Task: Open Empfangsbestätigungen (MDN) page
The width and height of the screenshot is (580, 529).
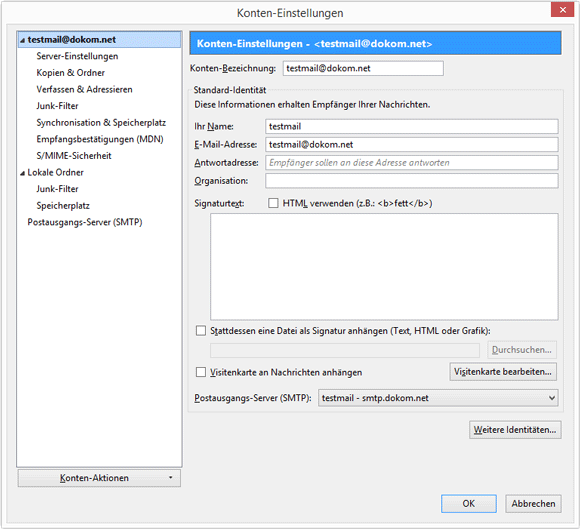Action: (x=100, y=139)
